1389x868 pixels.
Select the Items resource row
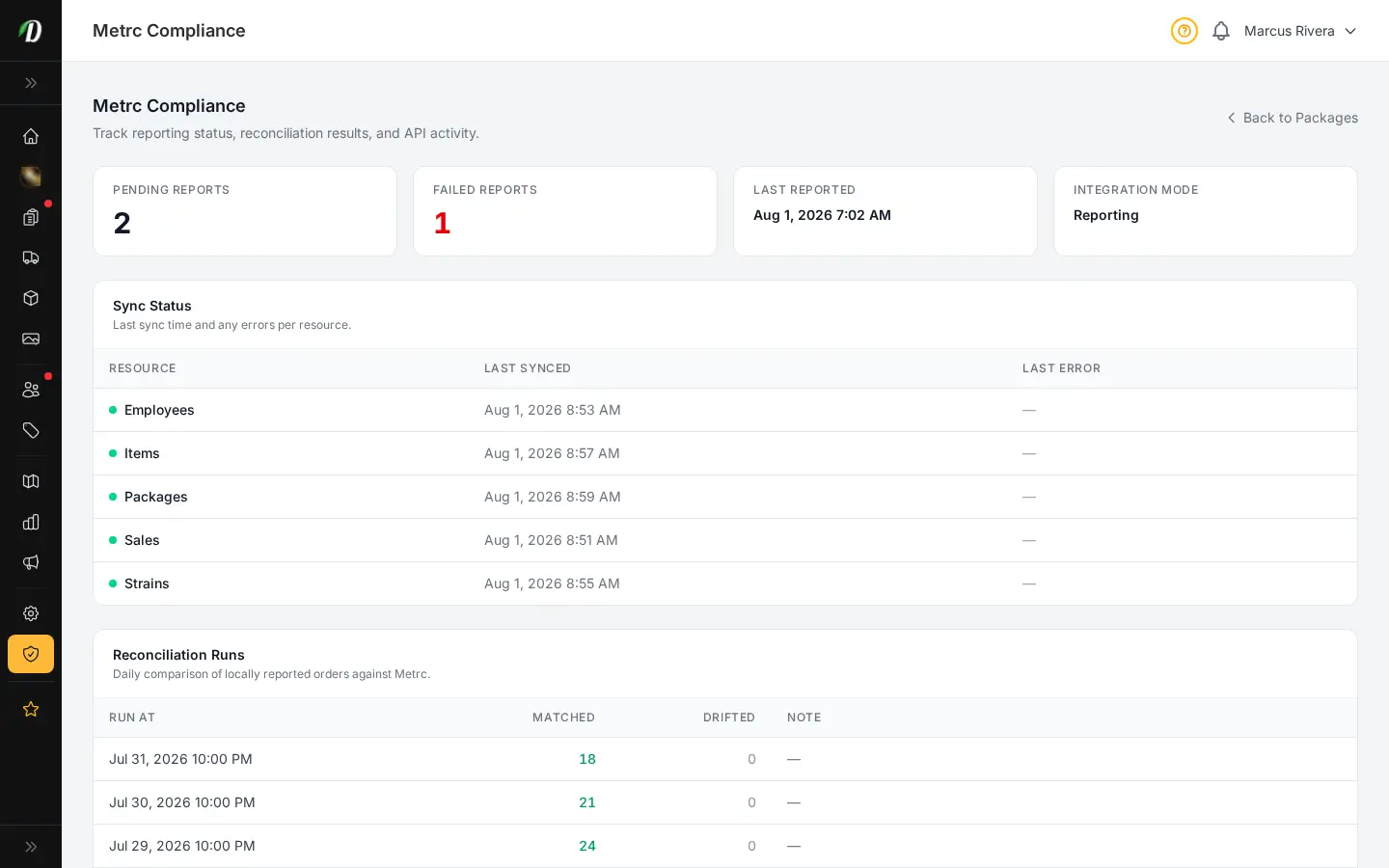coord(725,453)
